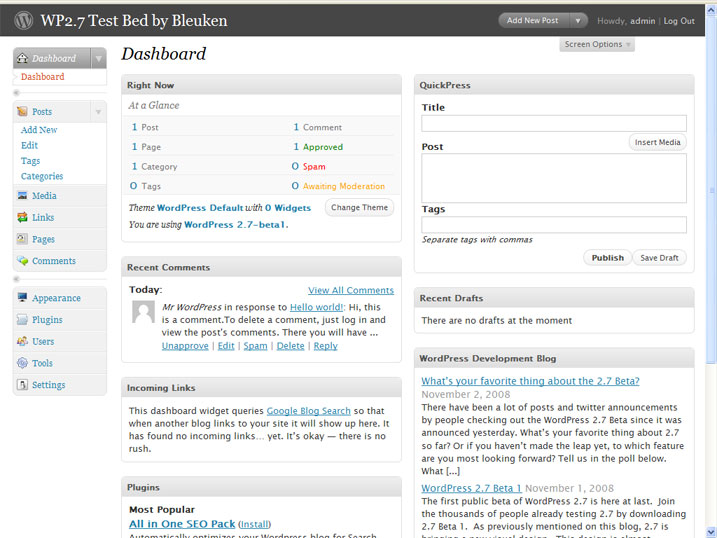Screen dimensions: 717x538
Task: Click Reply on Mr WordPress comment
Action: [326, 346]
